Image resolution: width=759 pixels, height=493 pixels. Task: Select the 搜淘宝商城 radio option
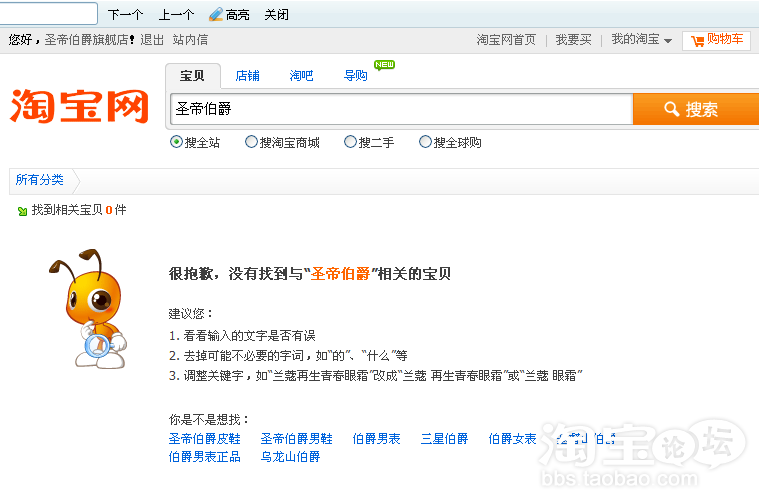pos(251,142)
